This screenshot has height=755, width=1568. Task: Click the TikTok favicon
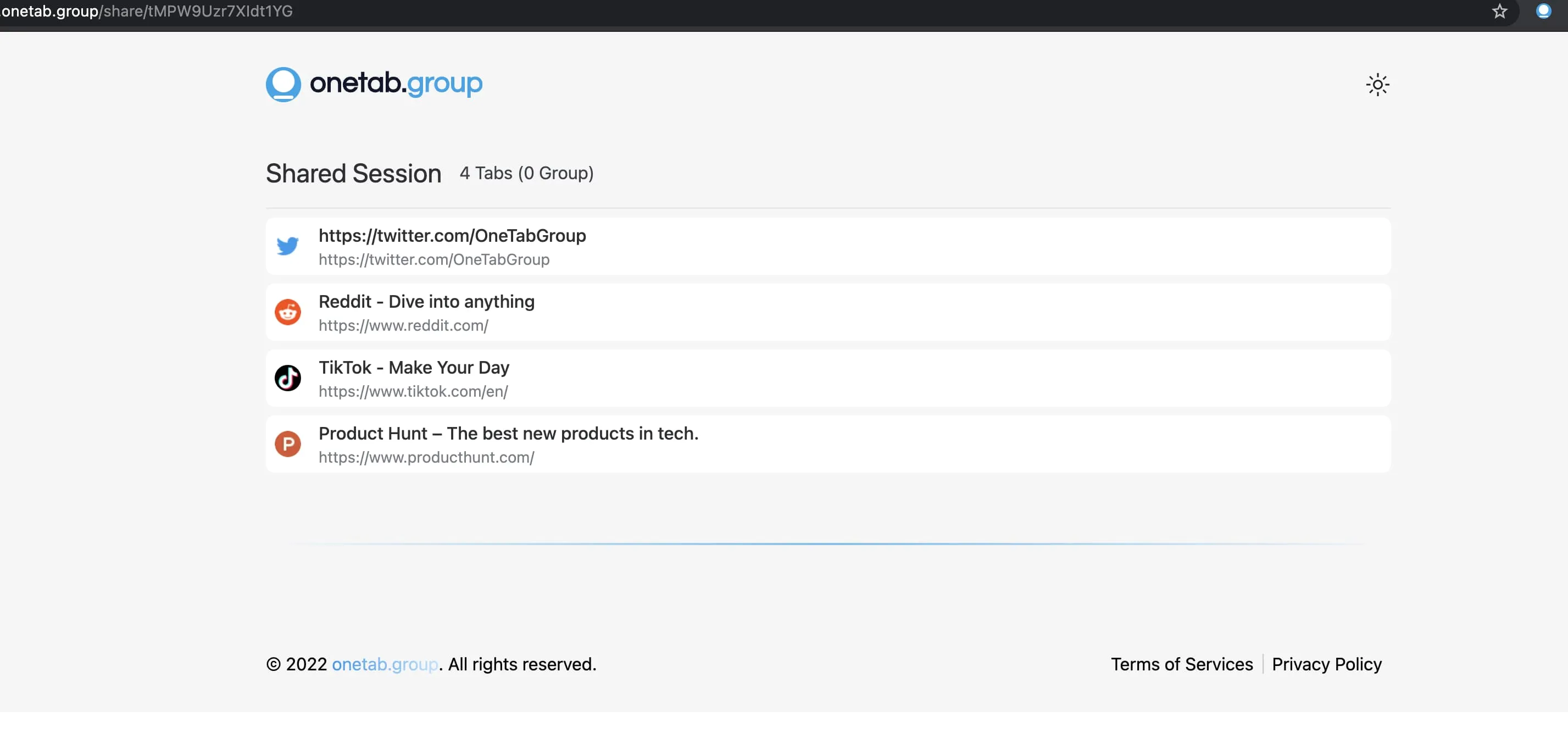coord(287,377)
